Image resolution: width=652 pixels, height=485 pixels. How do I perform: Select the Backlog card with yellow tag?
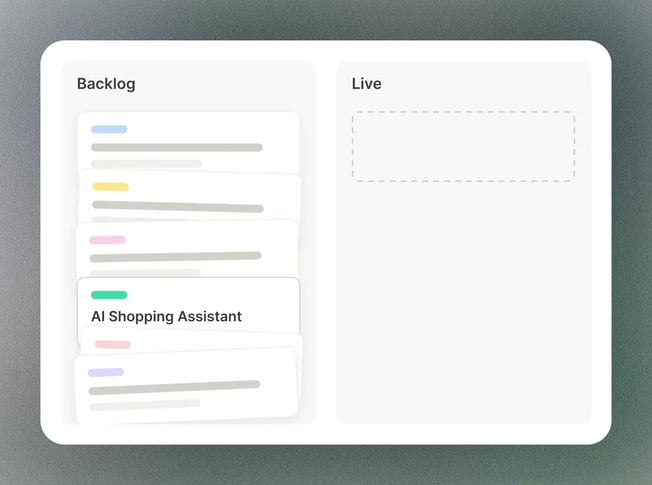click(x=190, y=196)
